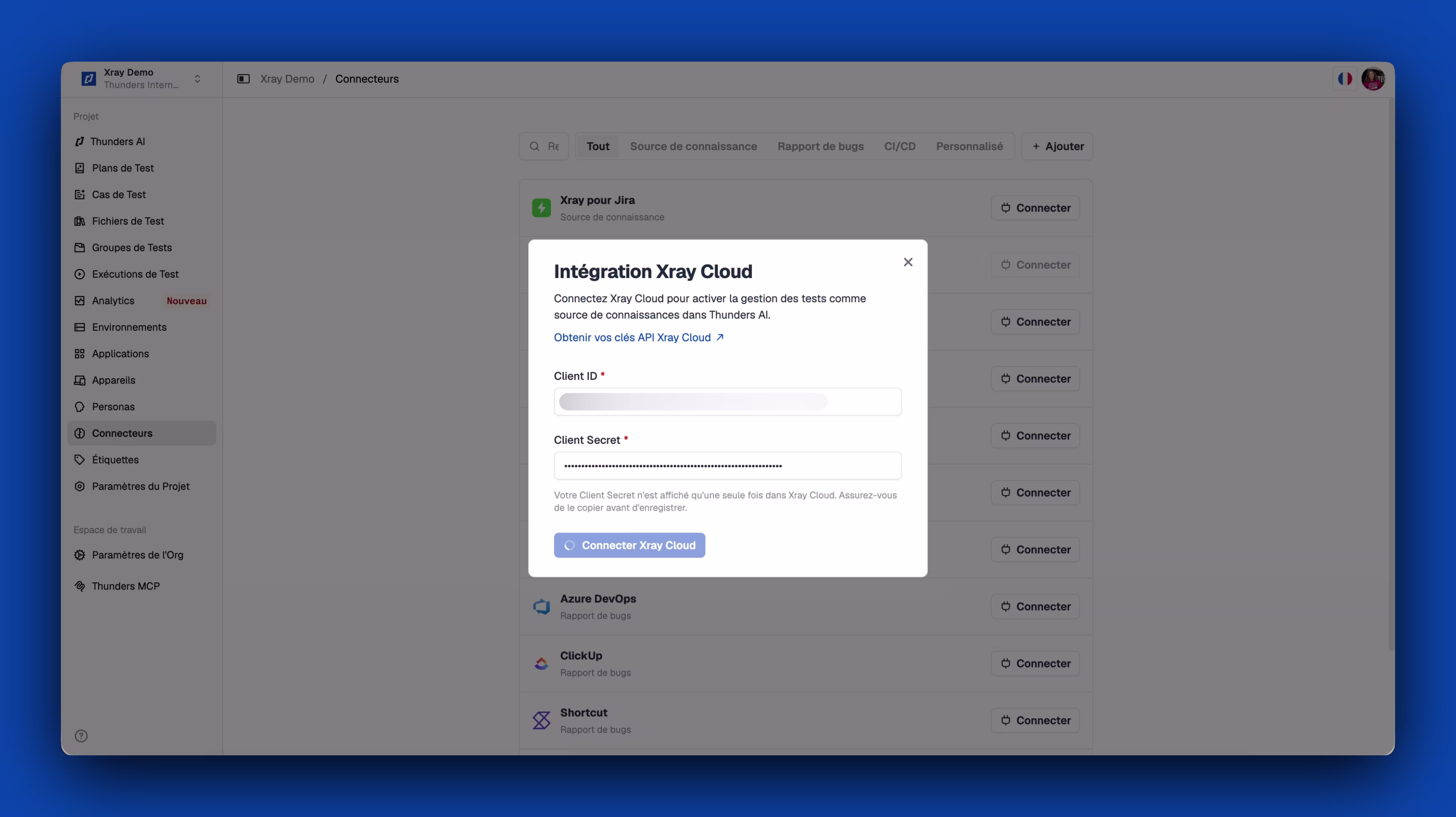Open the Thunders MCP icon

coord(80,586)
